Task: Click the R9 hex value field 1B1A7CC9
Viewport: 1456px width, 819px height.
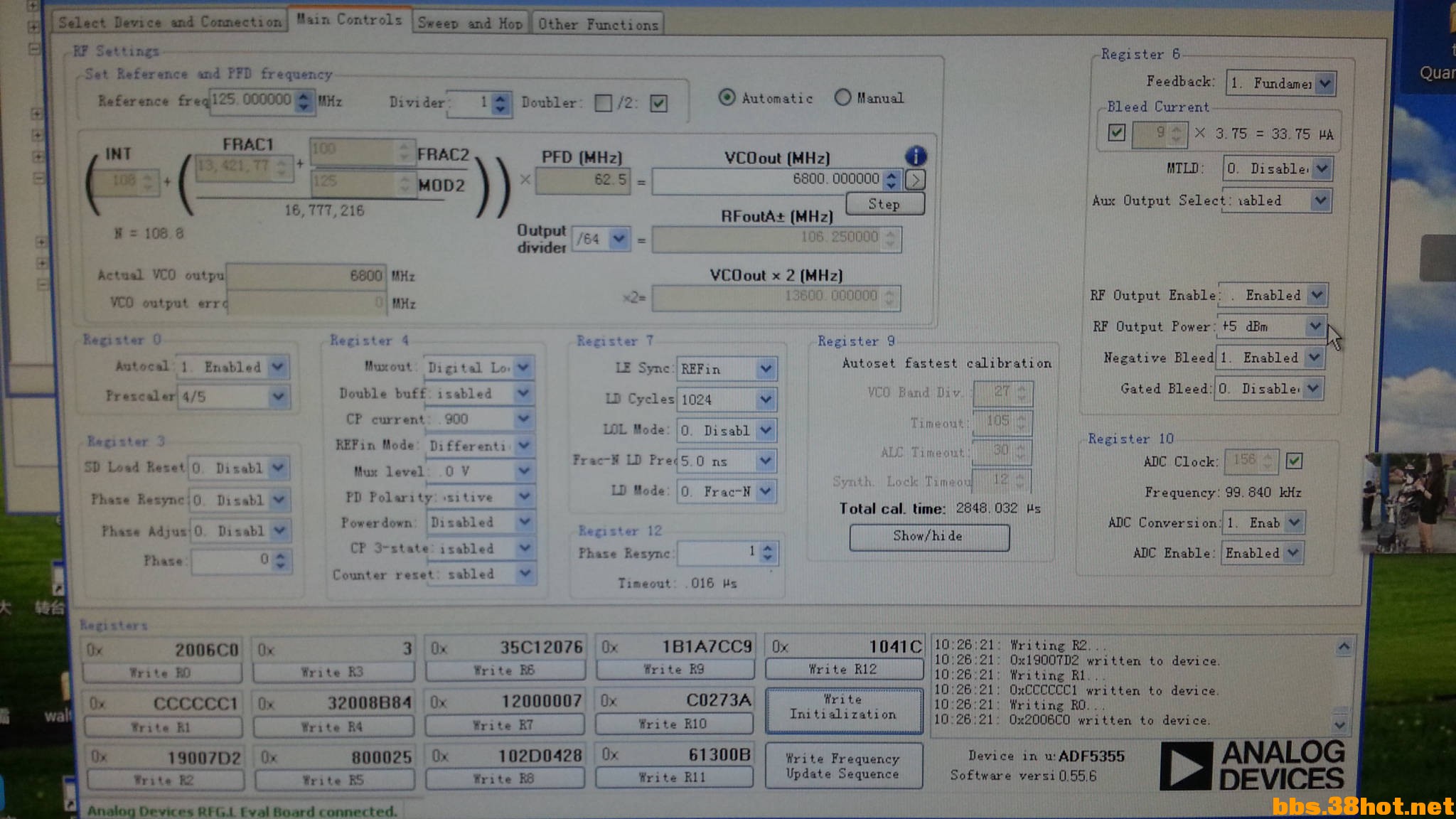Action: [675, 647]
